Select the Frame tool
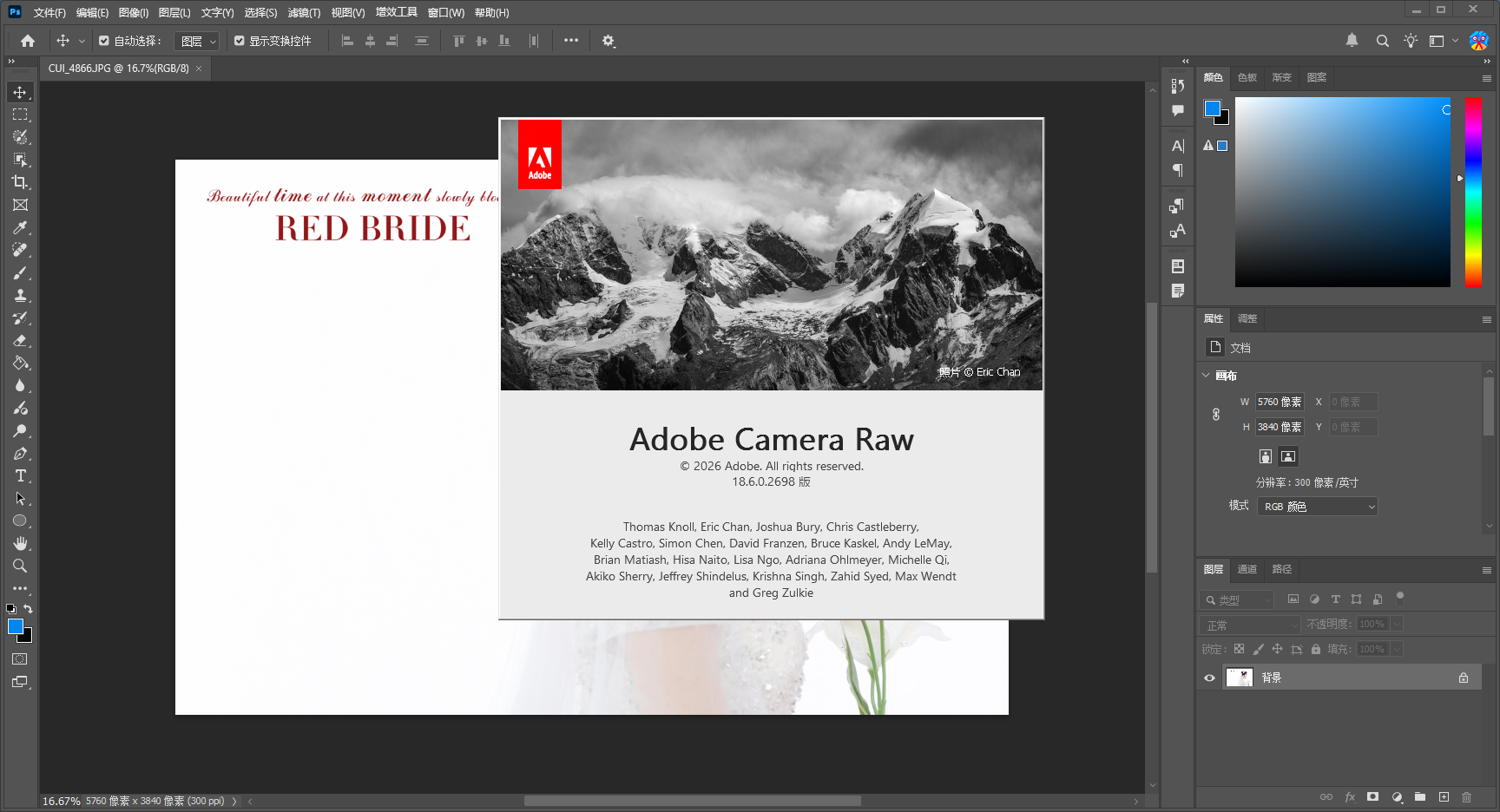The width and height of the screenshot is (1500, 812). pyautogui.click(x=20, y=205)
